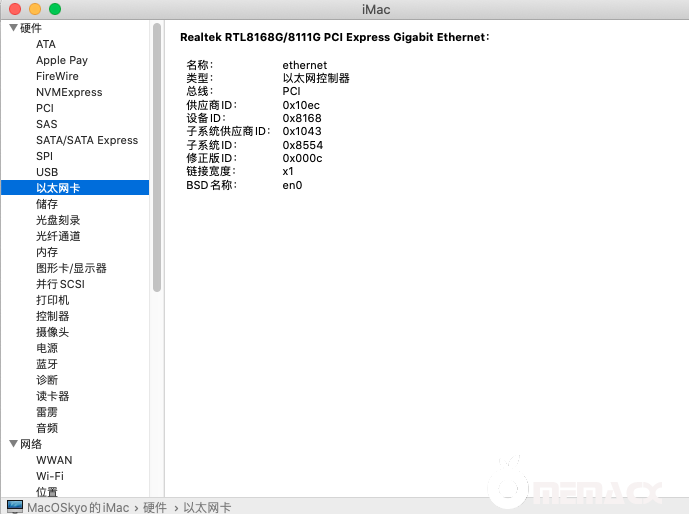Open 音频 hardware entry
689x514 pixels.
point(47,428)
